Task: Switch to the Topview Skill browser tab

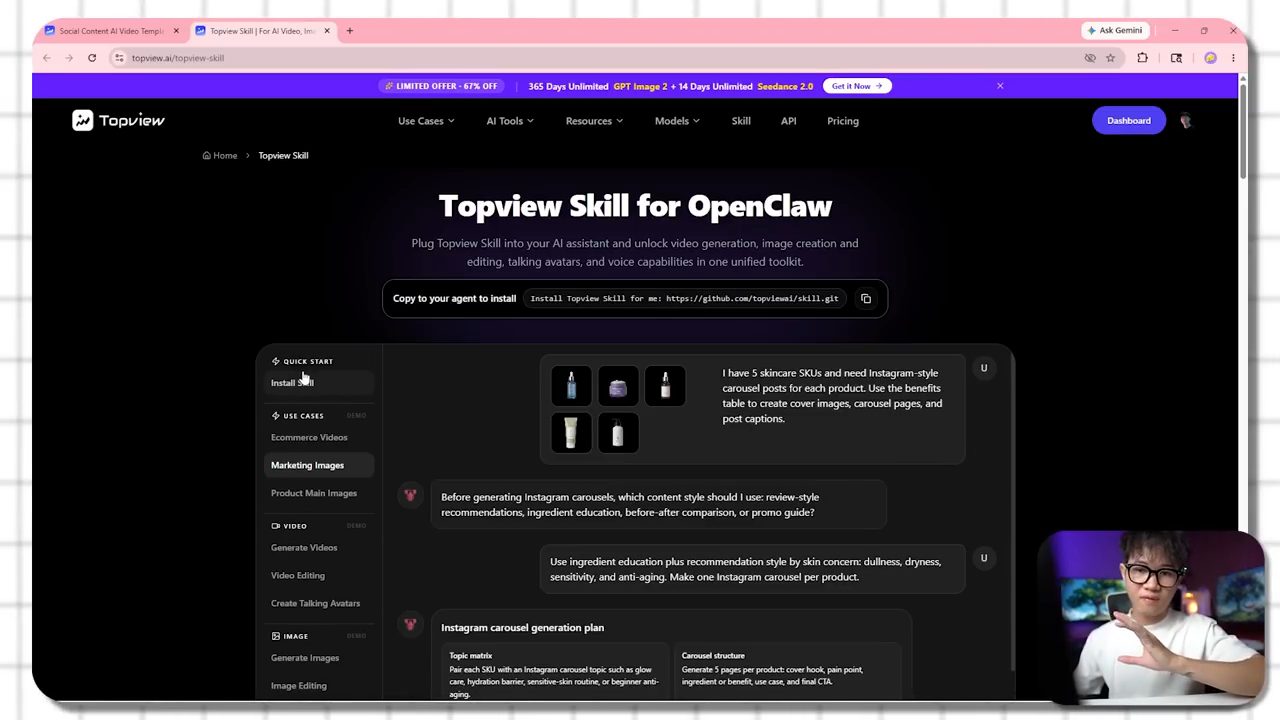Action: tap(262, 31)
